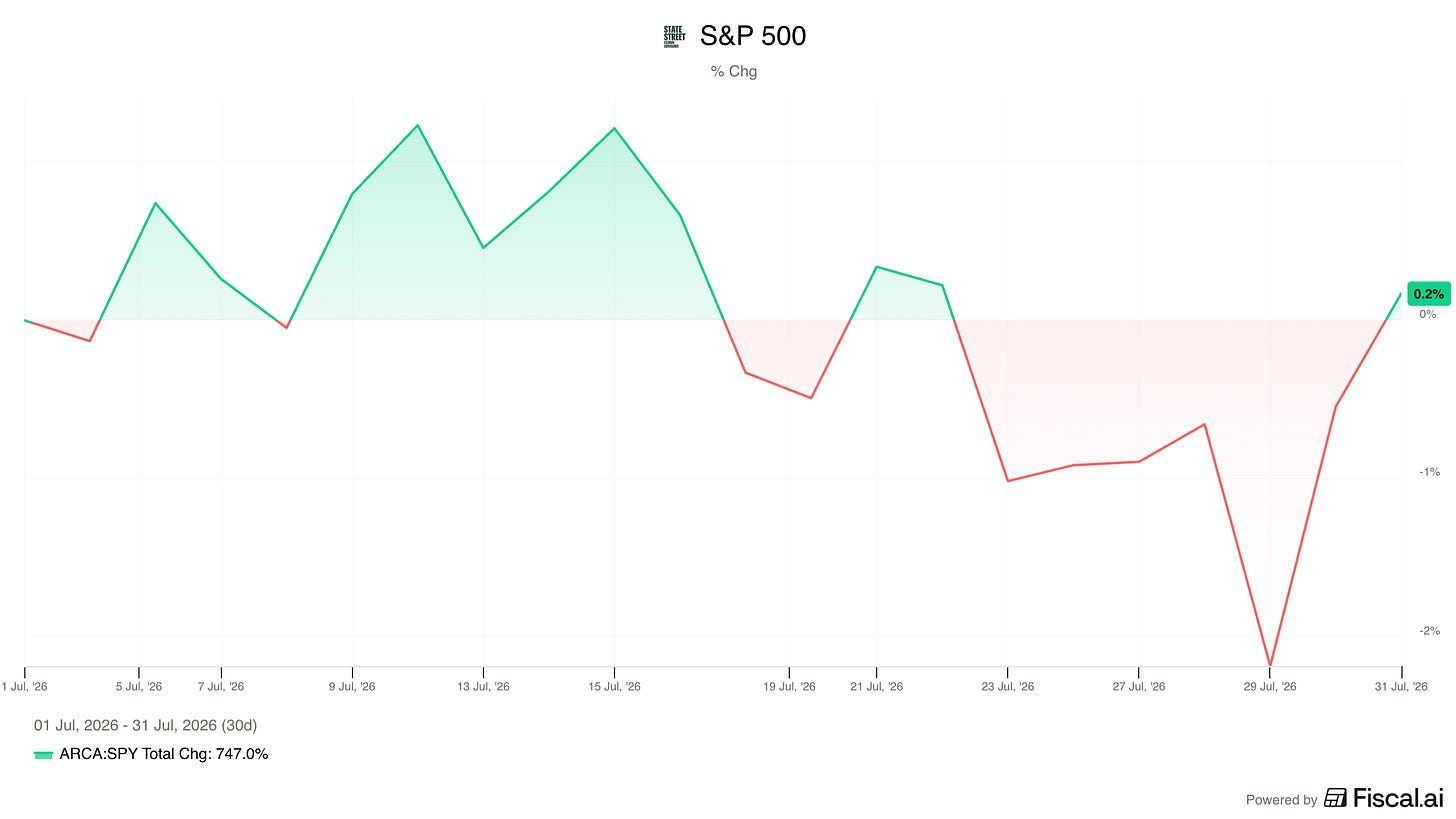This screenshot has width=1456, height=819.
Task: Click the Fiscal.ai logo icon
Action: [x=1335, y=798]
